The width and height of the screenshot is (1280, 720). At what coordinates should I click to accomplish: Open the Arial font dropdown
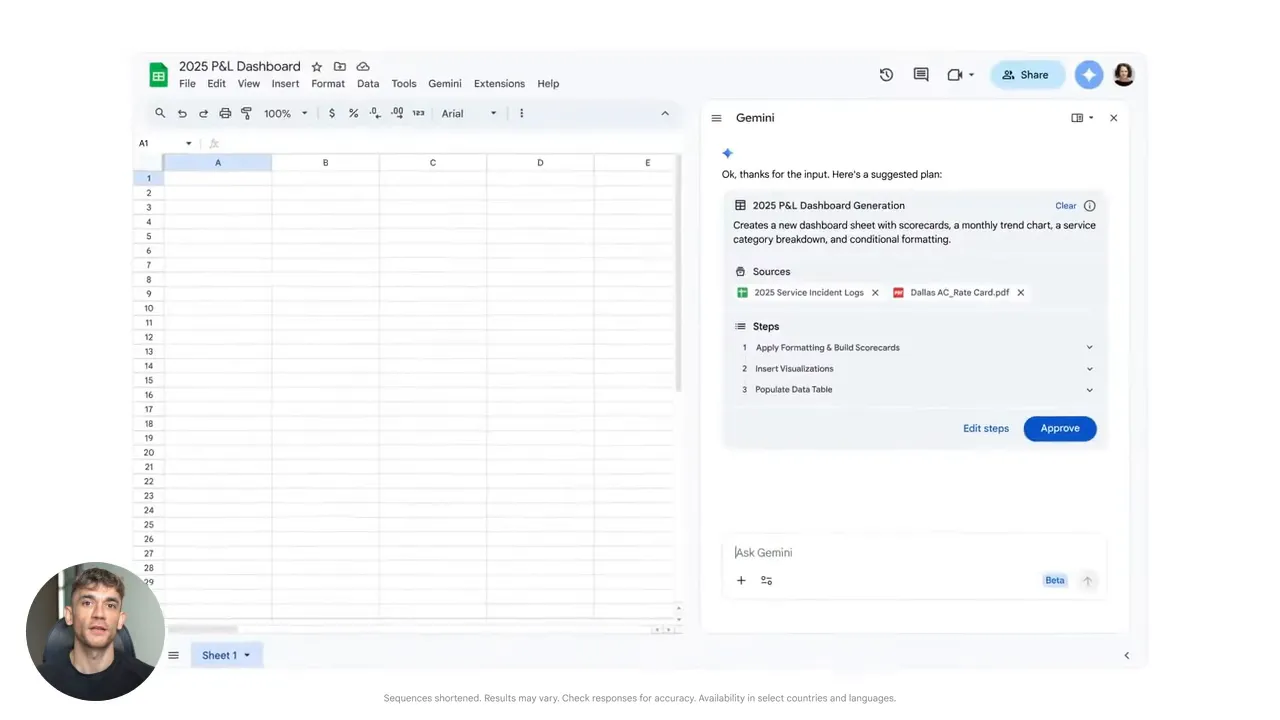tap(469, 113)
